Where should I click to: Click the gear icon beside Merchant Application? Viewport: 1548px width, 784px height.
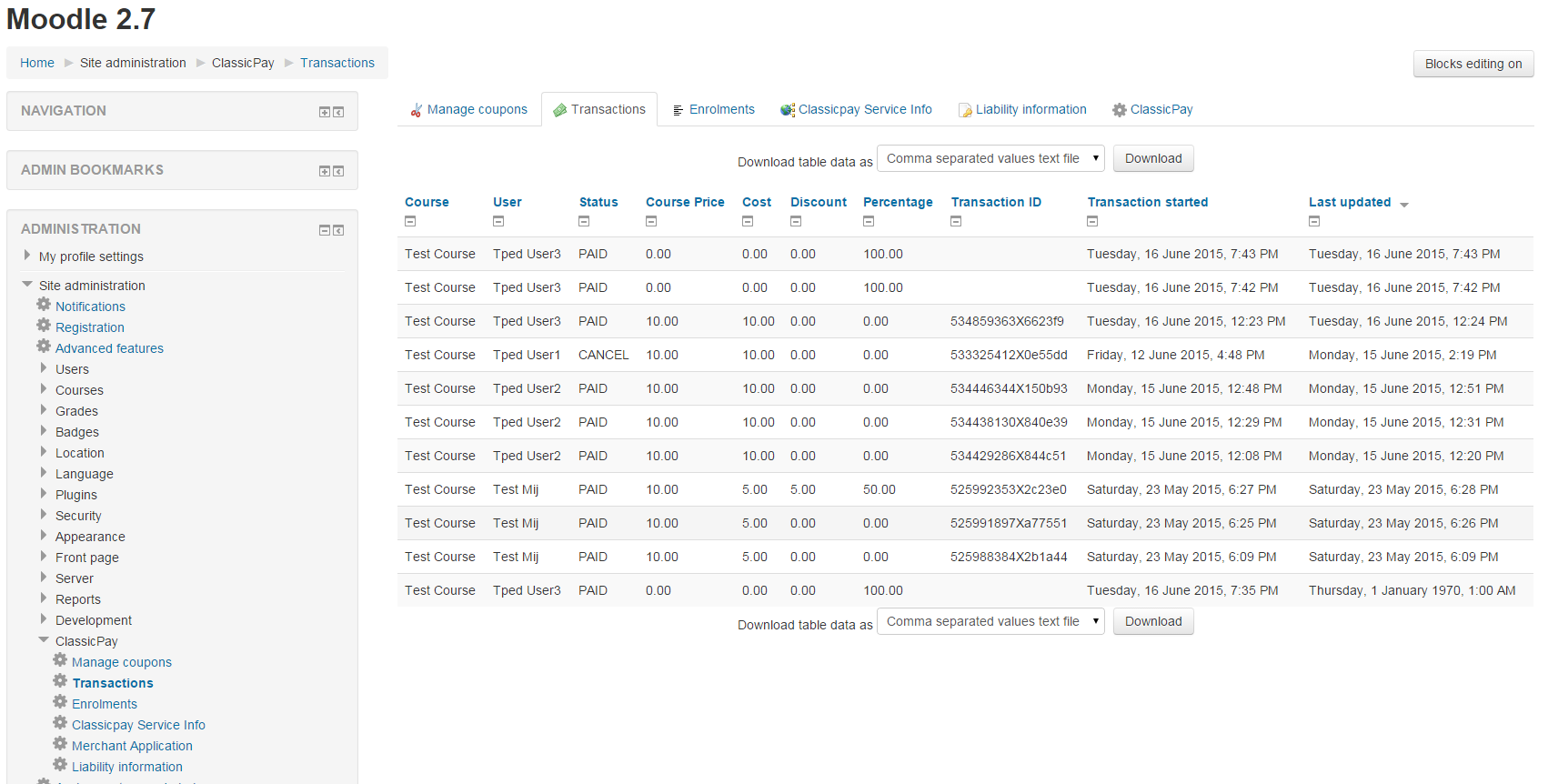(60, 744)
